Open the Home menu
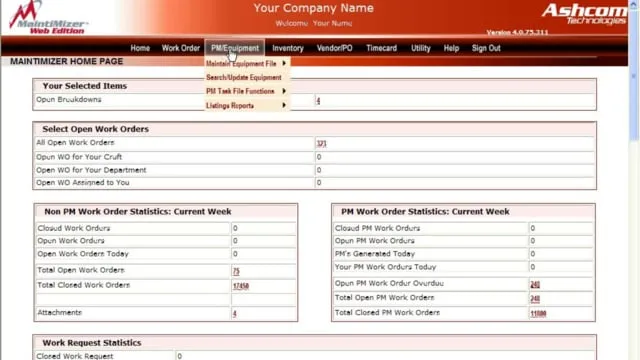The width and height of the screenshot is (640, 360). tap(140, 48)
